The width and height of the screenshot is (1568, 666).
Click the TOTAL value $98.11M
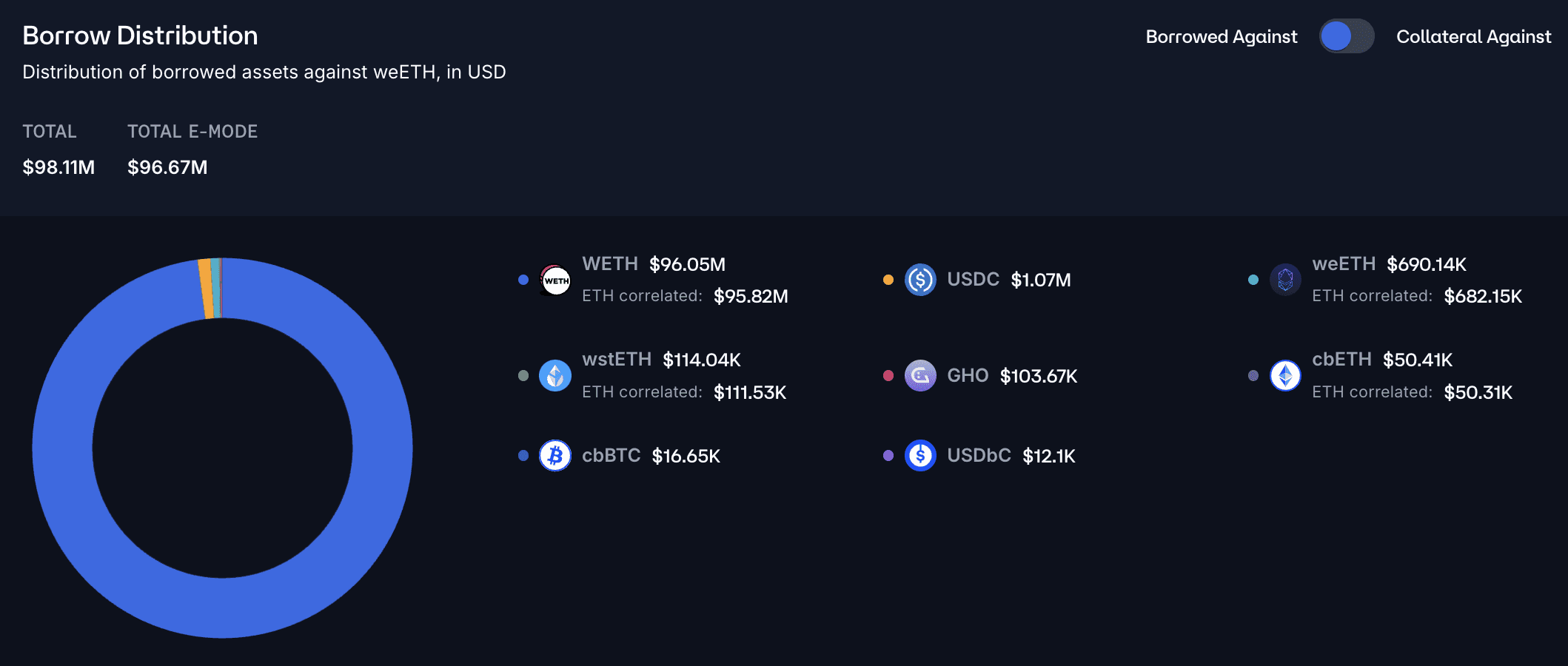[x=58, y=167]
